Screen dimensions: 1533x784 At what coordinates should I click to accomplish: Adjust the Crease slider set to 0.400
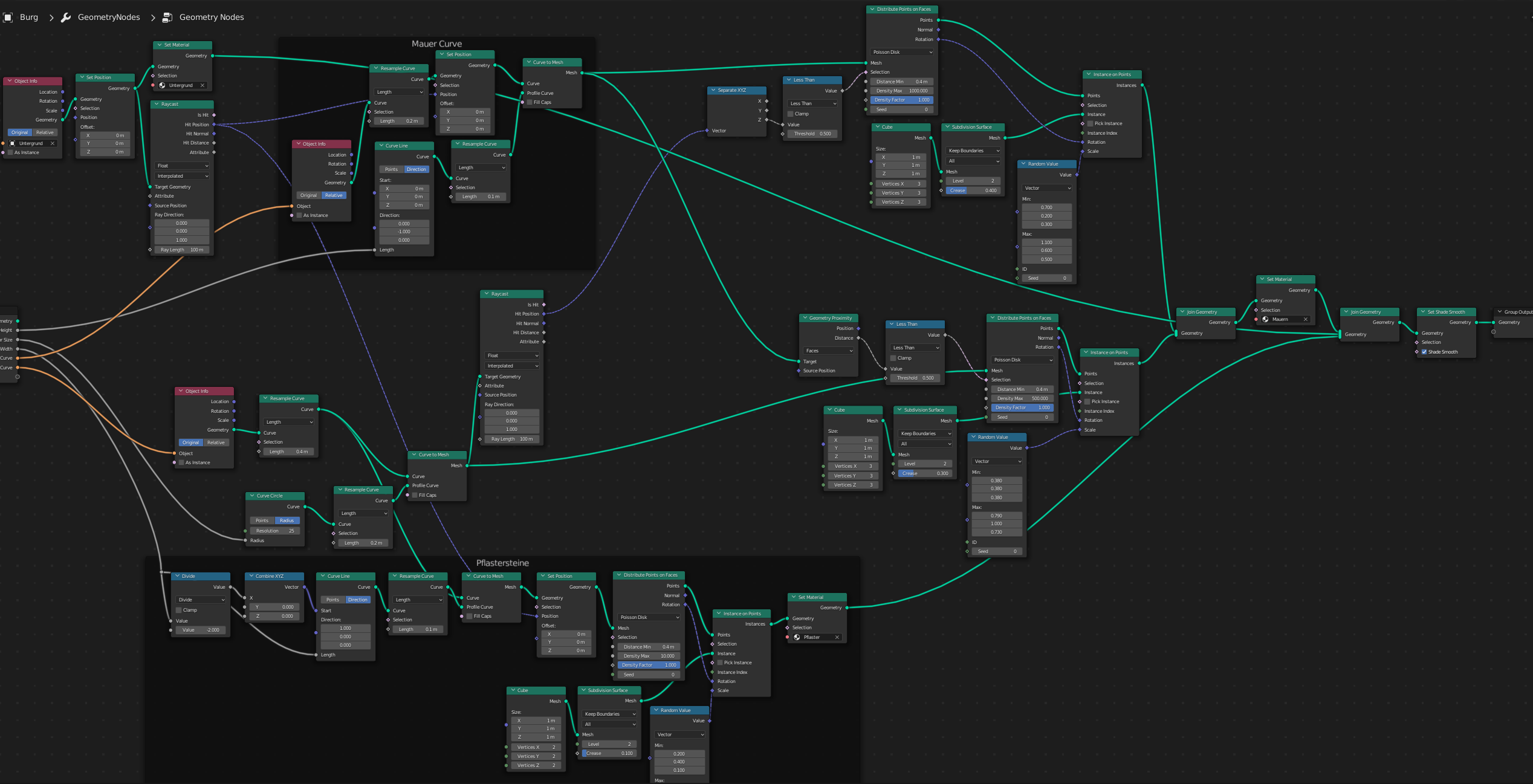coord(972,190)
